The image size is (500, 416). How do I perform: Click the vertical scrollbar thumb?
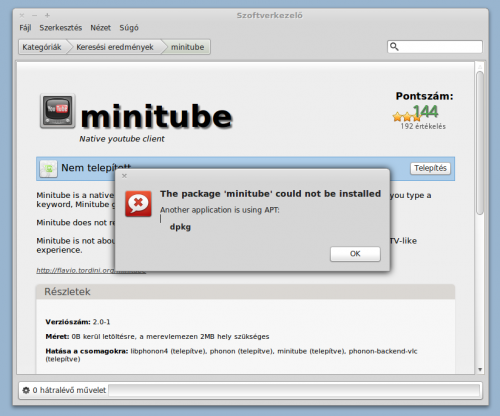(480, 143)
